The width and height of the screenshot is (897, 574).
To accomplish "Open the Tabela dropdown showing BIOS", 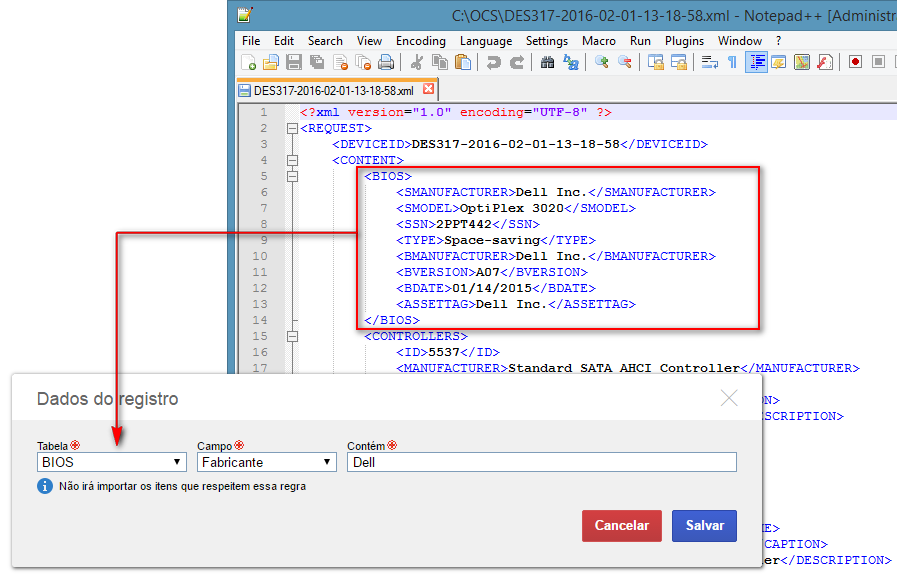I will click(x=112, y=462).
